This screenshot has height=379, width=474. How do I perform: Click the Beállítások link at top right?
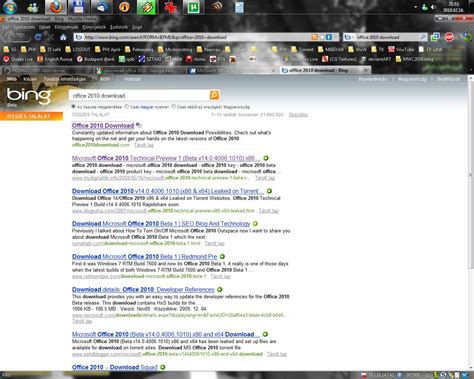pyautogui.click(x=448, y=79)
